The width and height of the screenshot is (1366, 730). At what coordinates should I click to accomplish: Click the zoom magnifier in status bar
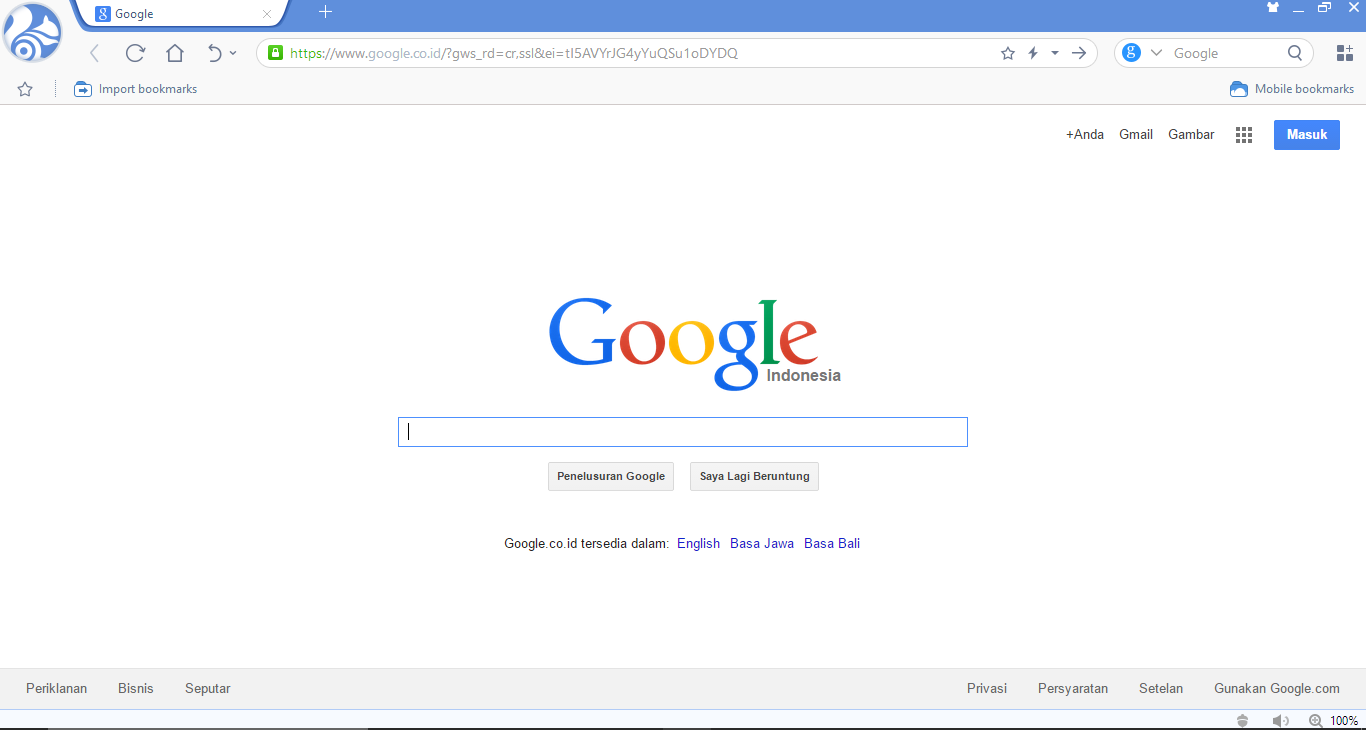click(x=1316, y=720)
